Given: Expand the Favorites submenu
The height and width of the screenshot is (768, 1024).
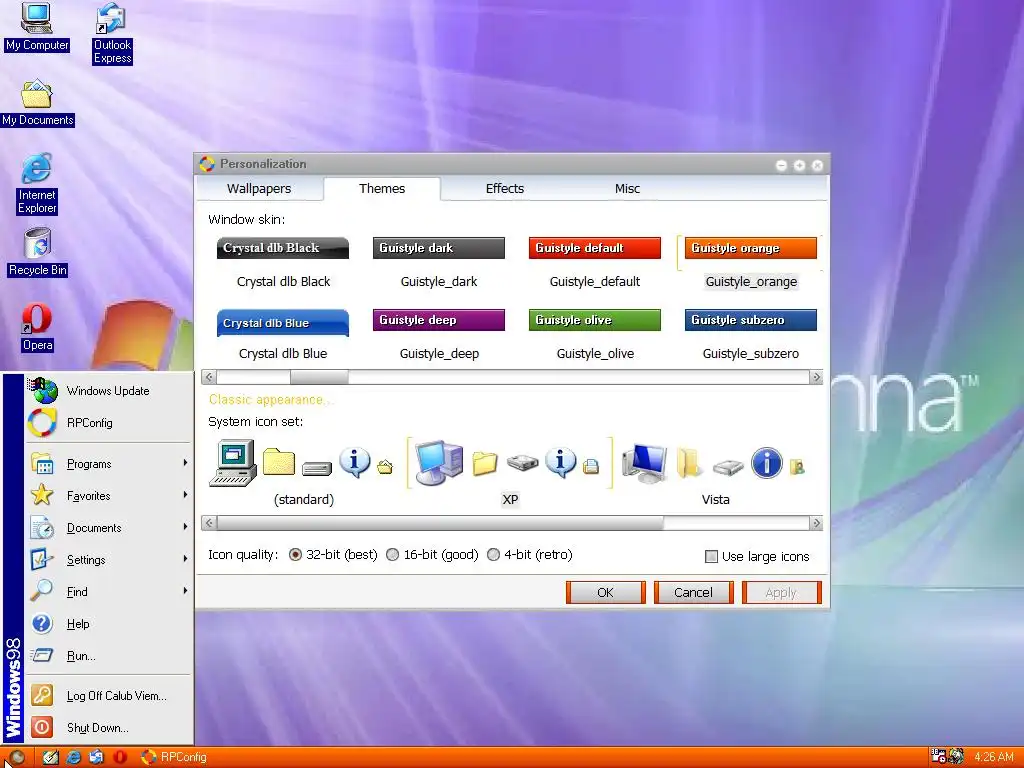Looking at the screenshot, I should 108,496.
